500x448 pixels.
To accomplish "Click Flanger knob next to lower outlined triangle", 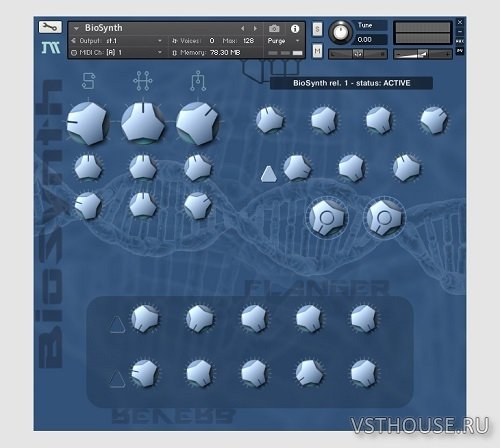I will click(145, 373).
